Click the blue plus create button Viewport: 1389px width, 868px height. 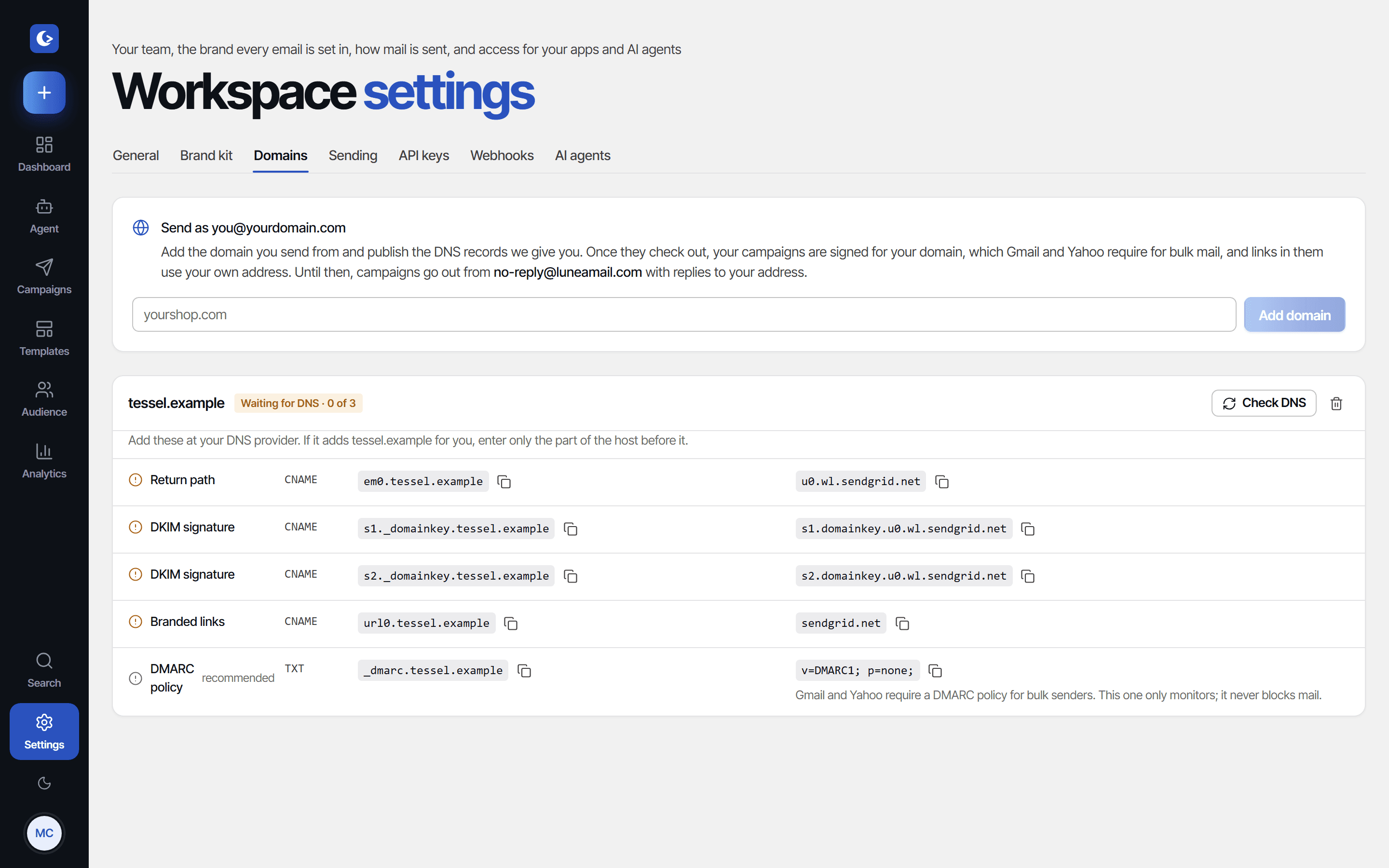coord(44,93)
